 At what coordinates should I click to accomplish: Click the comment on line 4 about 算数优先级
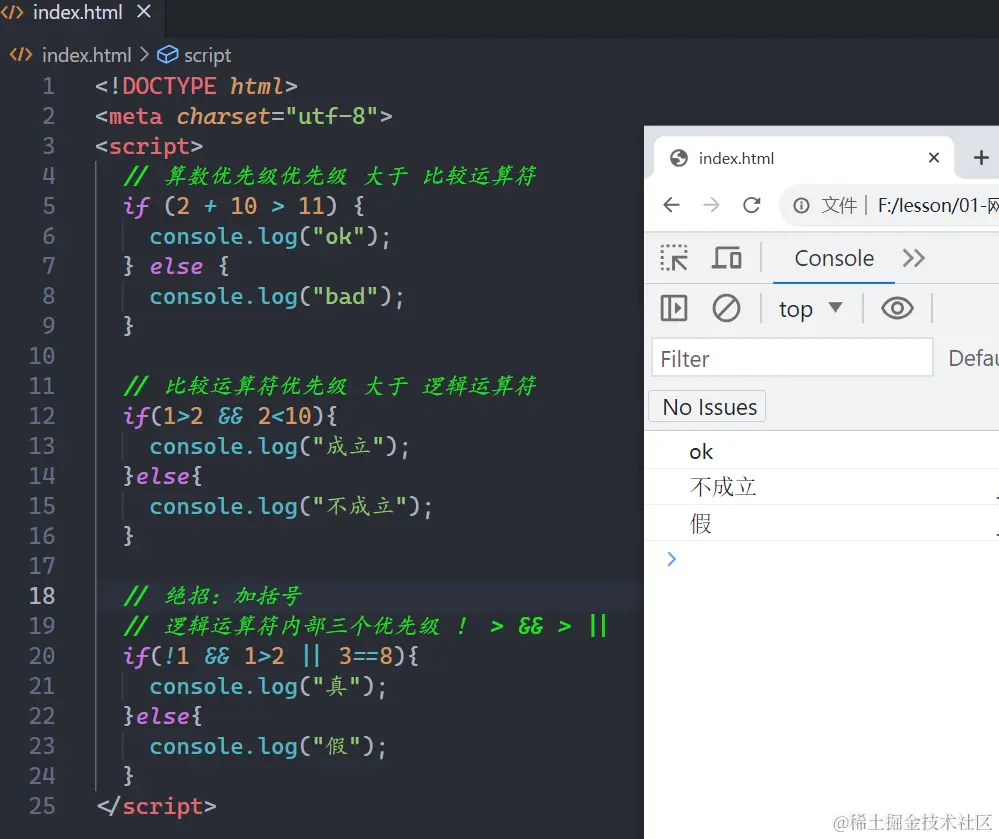[330, 176]
